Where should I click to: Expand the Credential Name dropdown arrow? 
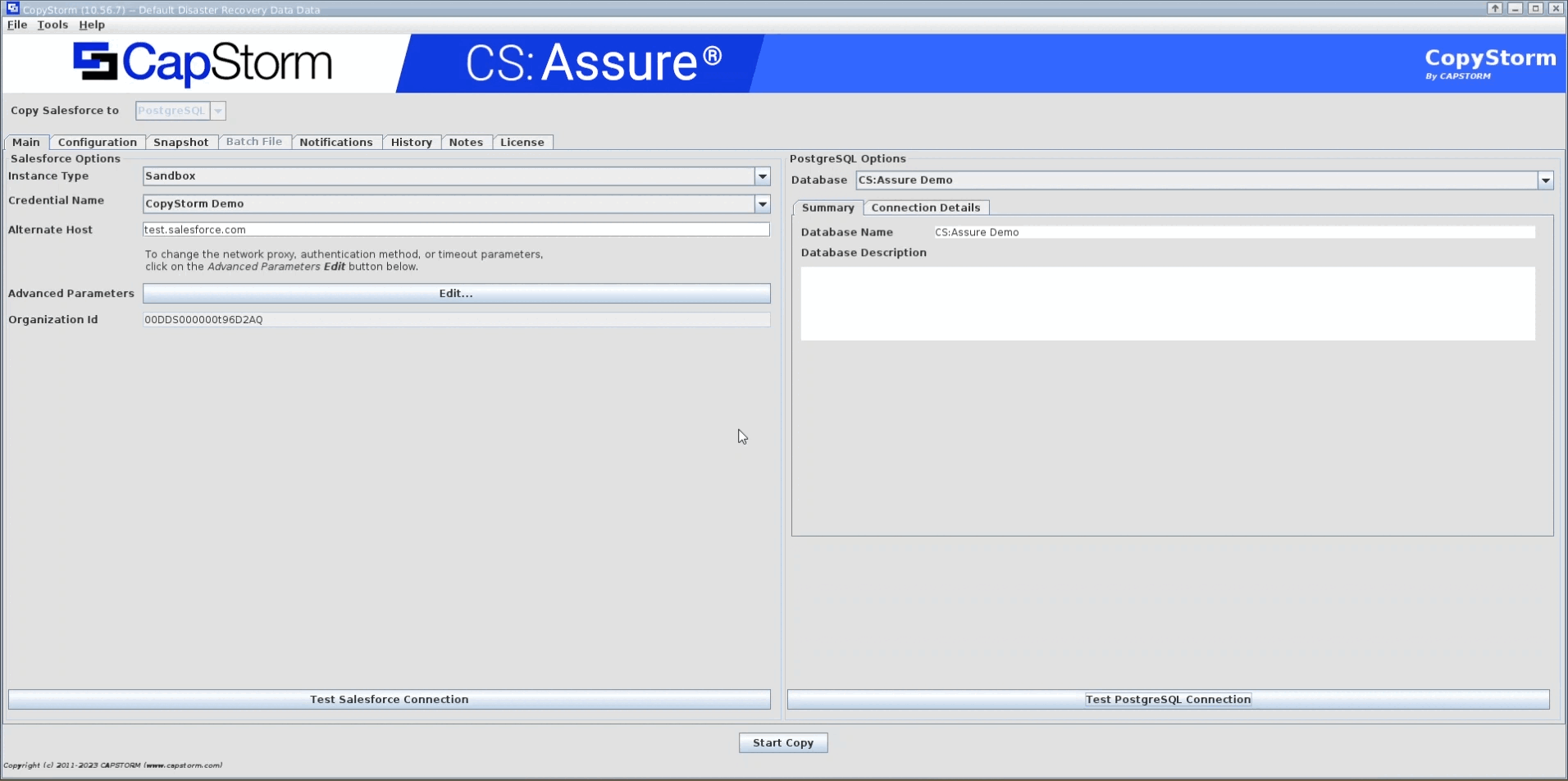(763, 203)
